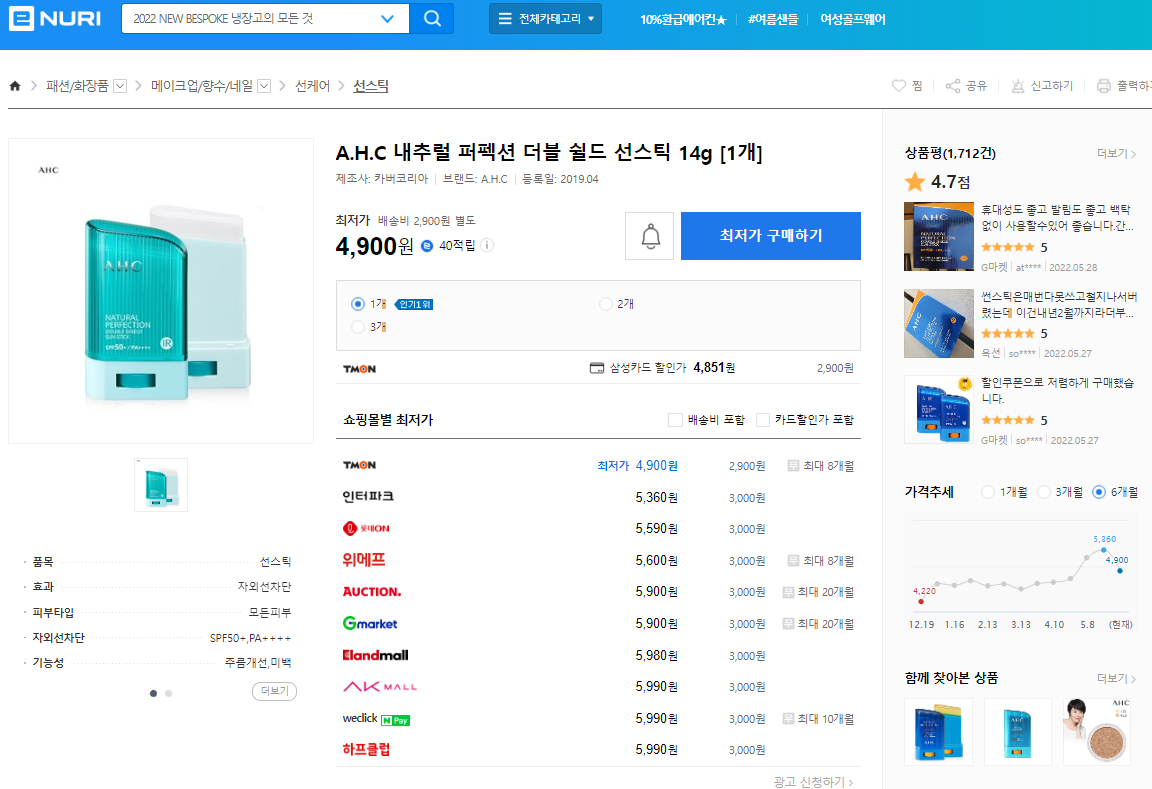Go to 선케어 category
Screen dimensions: 1152x789
pyautogui.click(x=312, y=86)
